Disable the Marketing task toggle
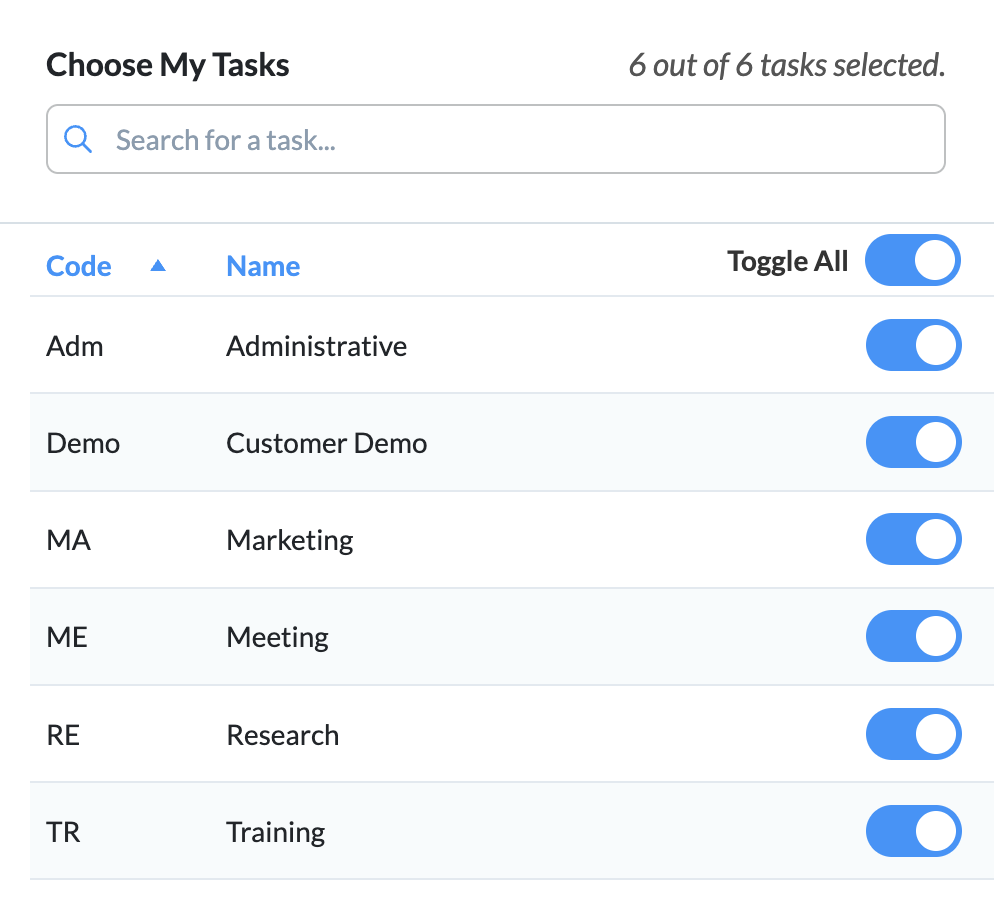Viewport: 994px width, 918px height. point(913,540)
